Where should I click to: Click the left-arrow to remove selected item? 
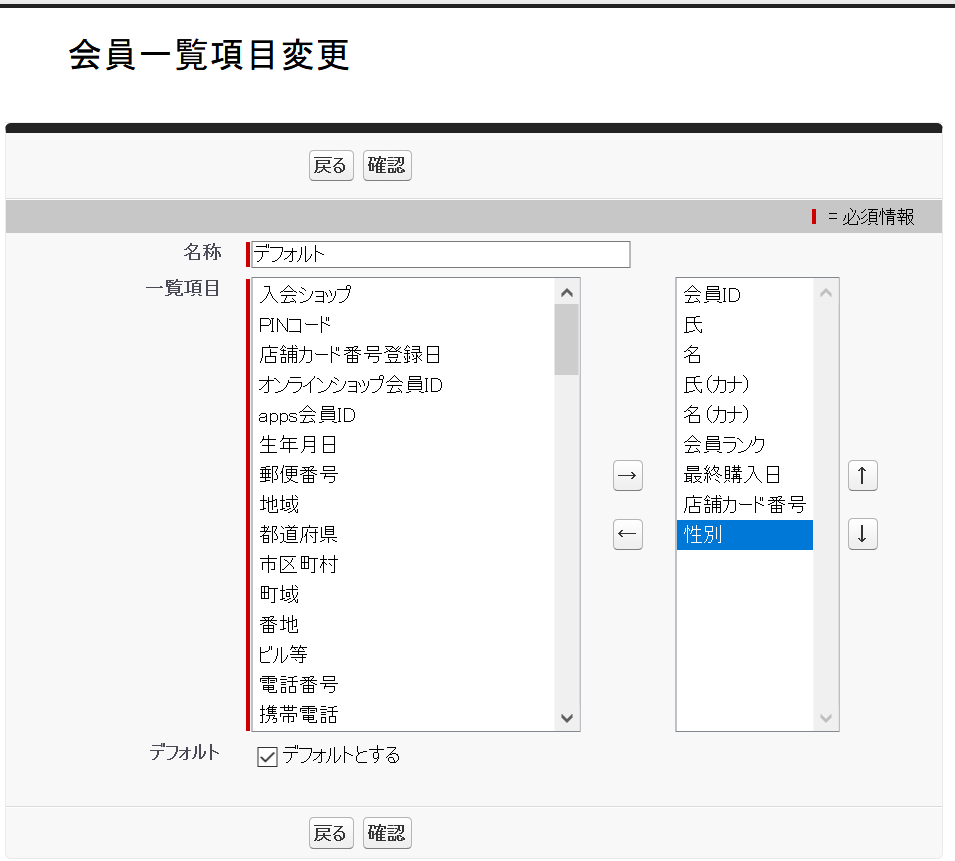[627, 535]
